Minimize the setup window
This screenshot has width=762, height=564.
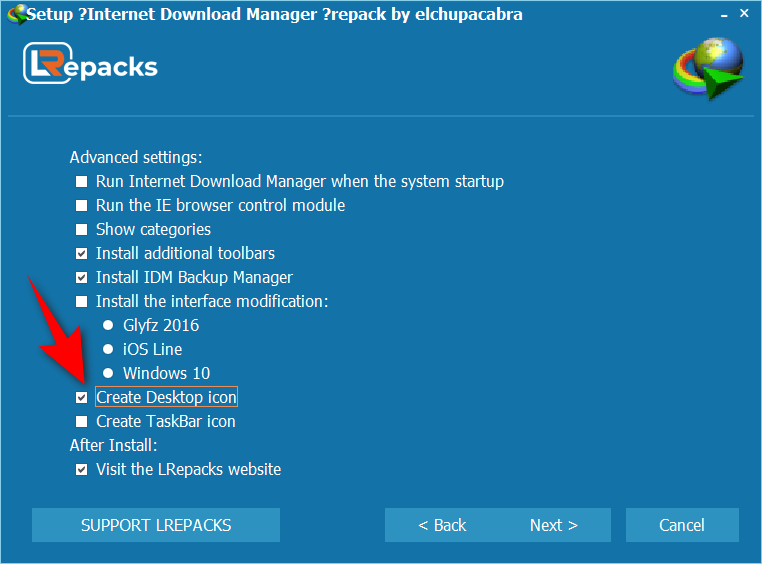tap(724, 14)
